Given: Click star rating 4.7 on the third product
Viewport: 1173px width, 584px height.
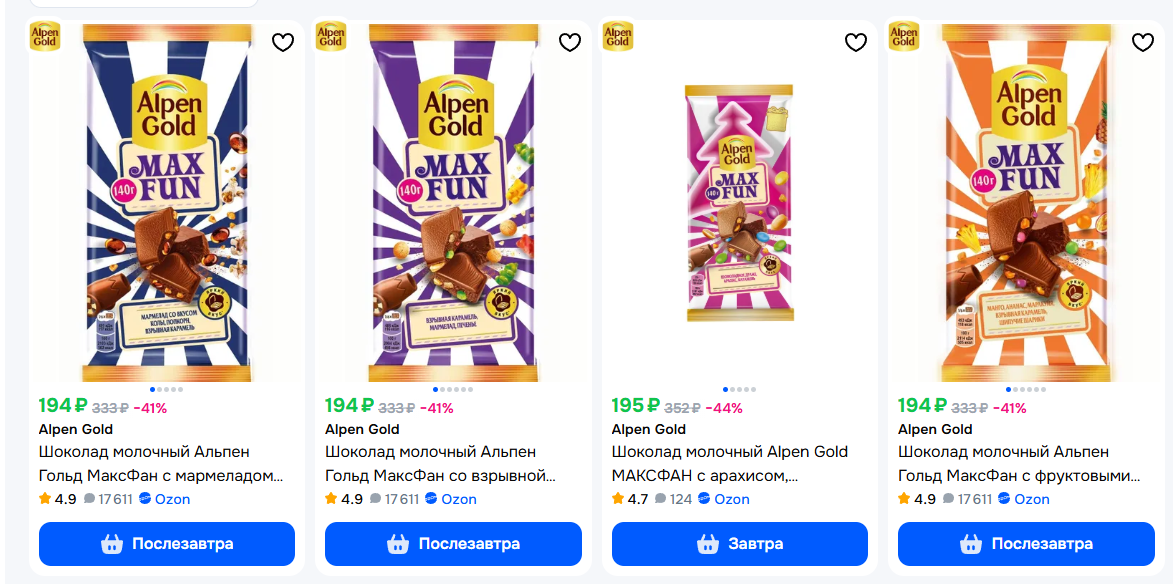Looking at the screenshot, I should [630, 499].
